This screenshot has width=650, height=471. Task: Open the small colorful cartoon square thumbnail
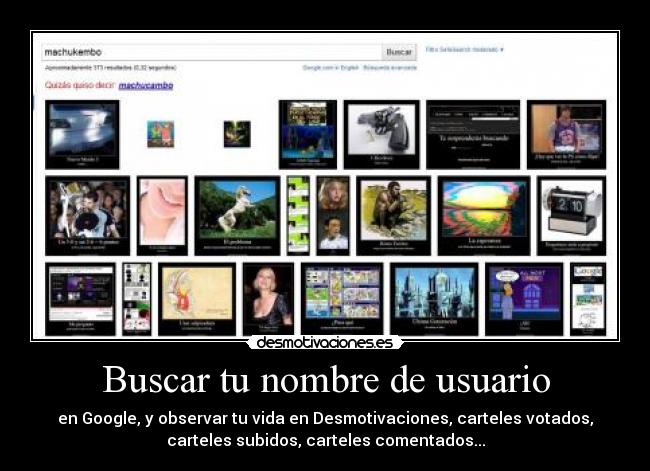tap(161, 134)
